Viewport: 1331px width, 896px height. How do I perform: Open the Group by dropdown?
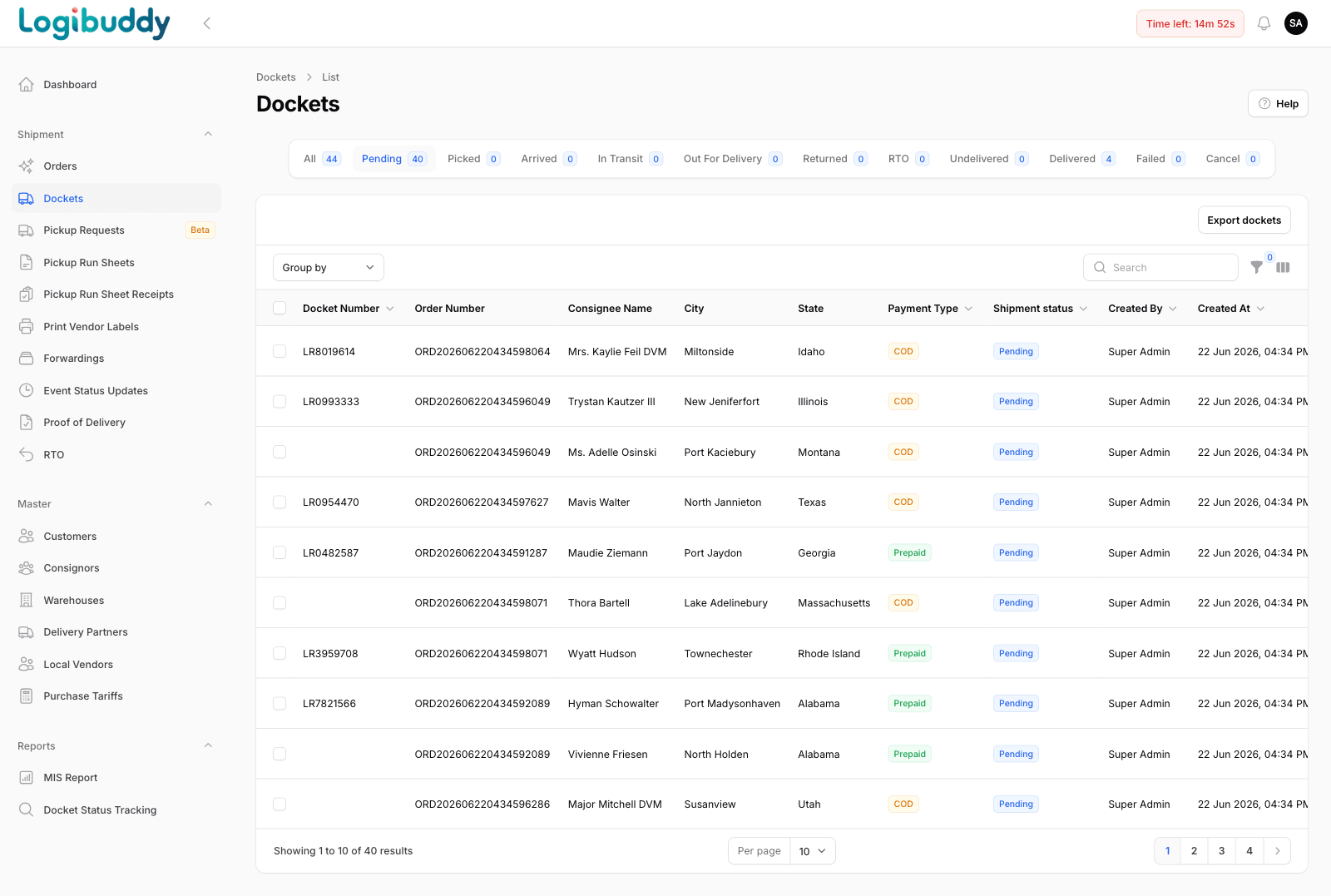(329, 267)
